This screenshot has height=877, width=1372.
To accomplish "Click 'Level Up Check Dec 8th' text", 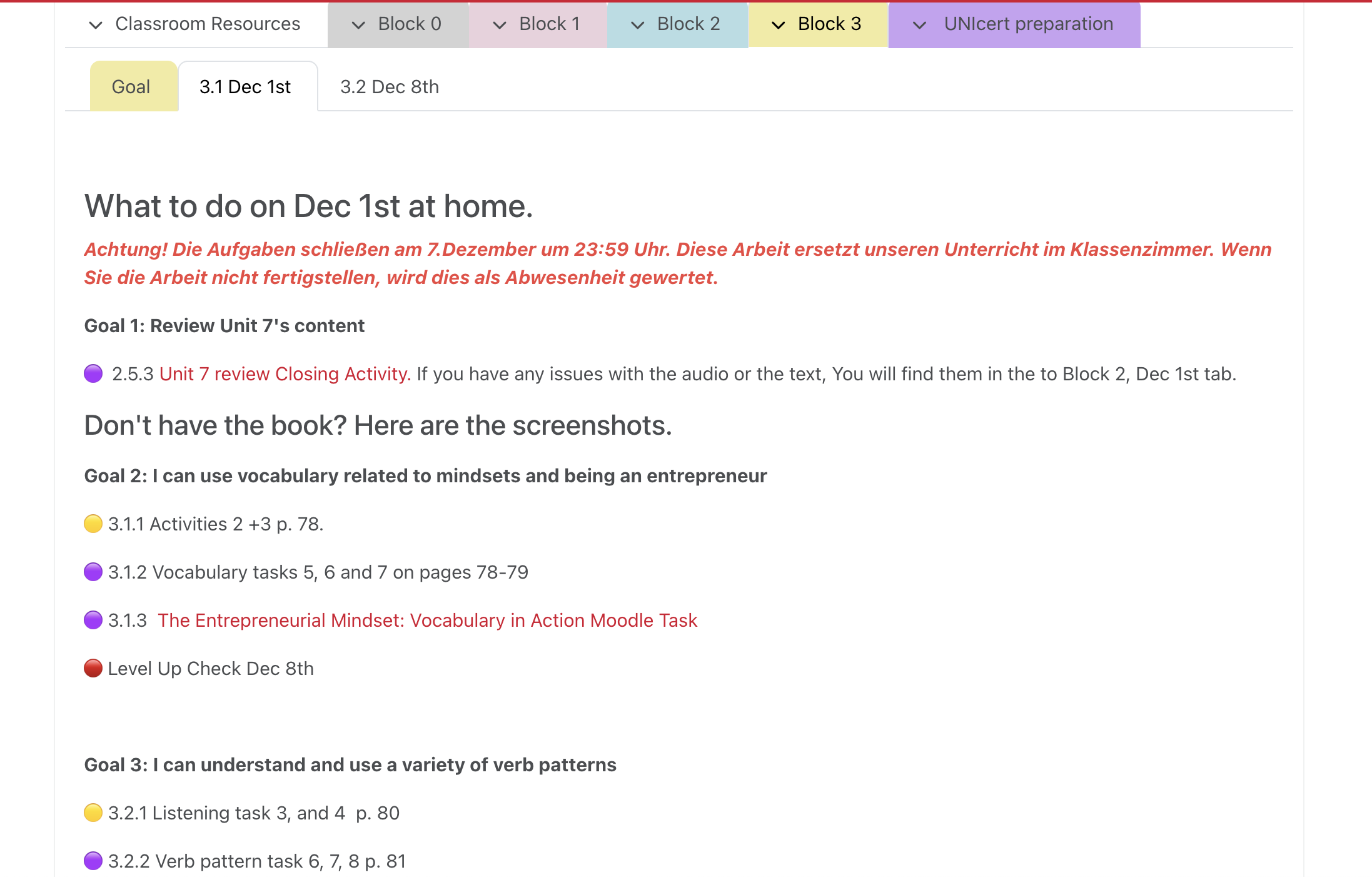I will click(x=211, y=669).
